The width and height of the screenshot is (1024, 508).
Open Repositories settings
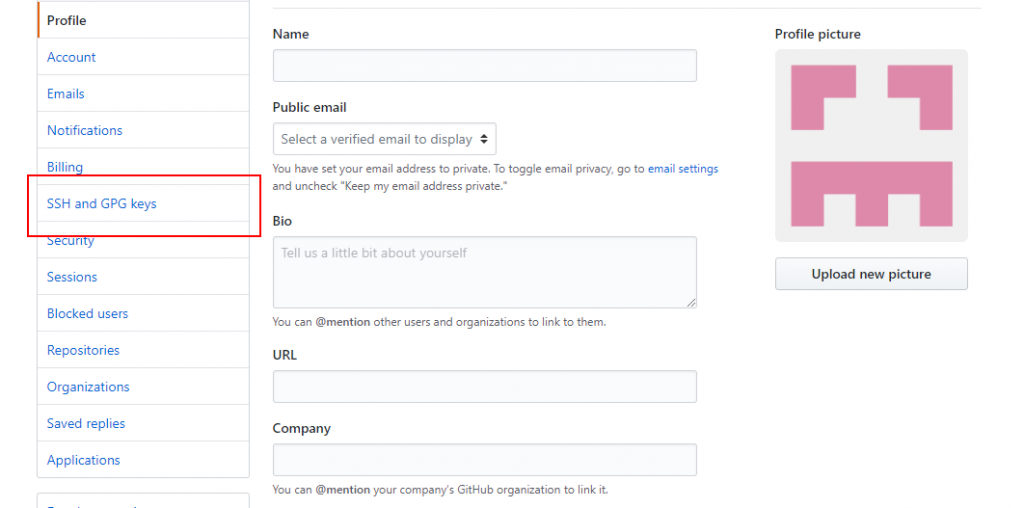coord(83,350)
